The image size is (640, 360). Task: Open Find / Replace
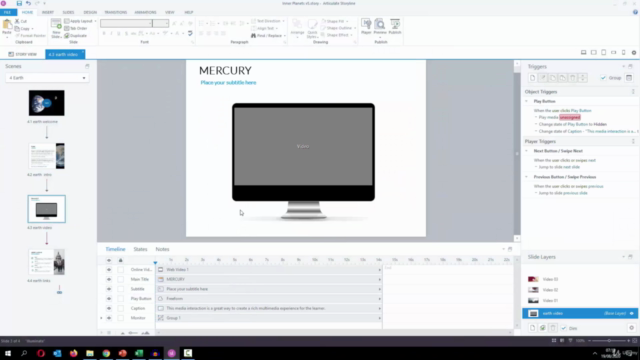pos(268,36)
